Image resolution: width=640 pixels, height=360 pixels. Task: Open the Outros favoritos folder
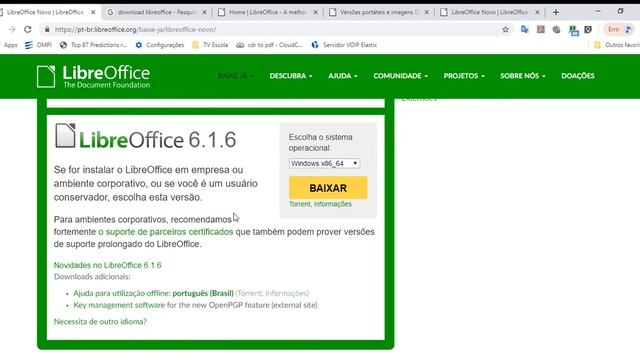coord(617,45)
